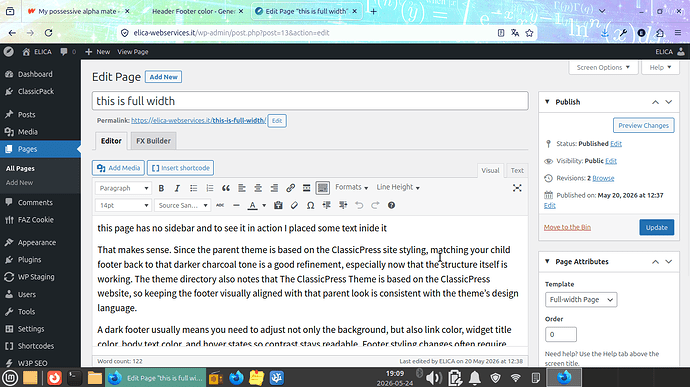
Task: Insert a bulleted list
Action: tap(193, 188)
